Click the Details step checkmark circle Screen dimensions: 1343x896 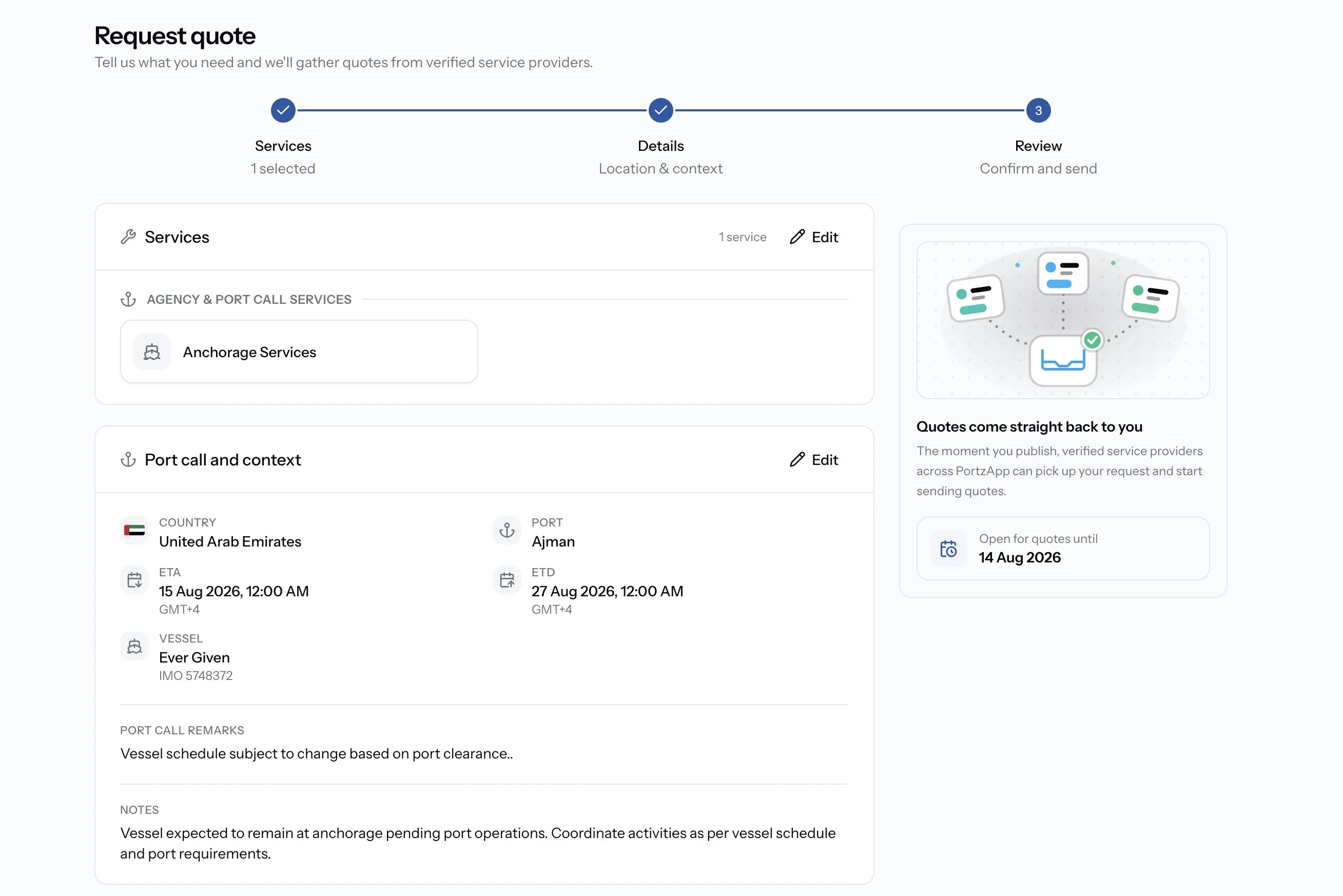[660, 110]
